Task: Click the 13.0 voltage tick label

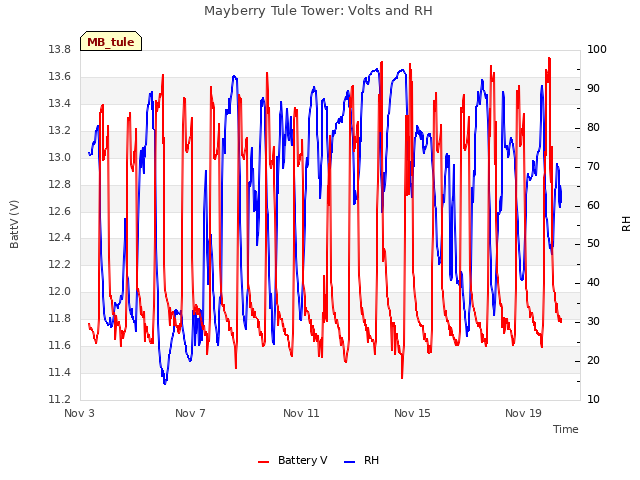Action: [x=60, y=158]
